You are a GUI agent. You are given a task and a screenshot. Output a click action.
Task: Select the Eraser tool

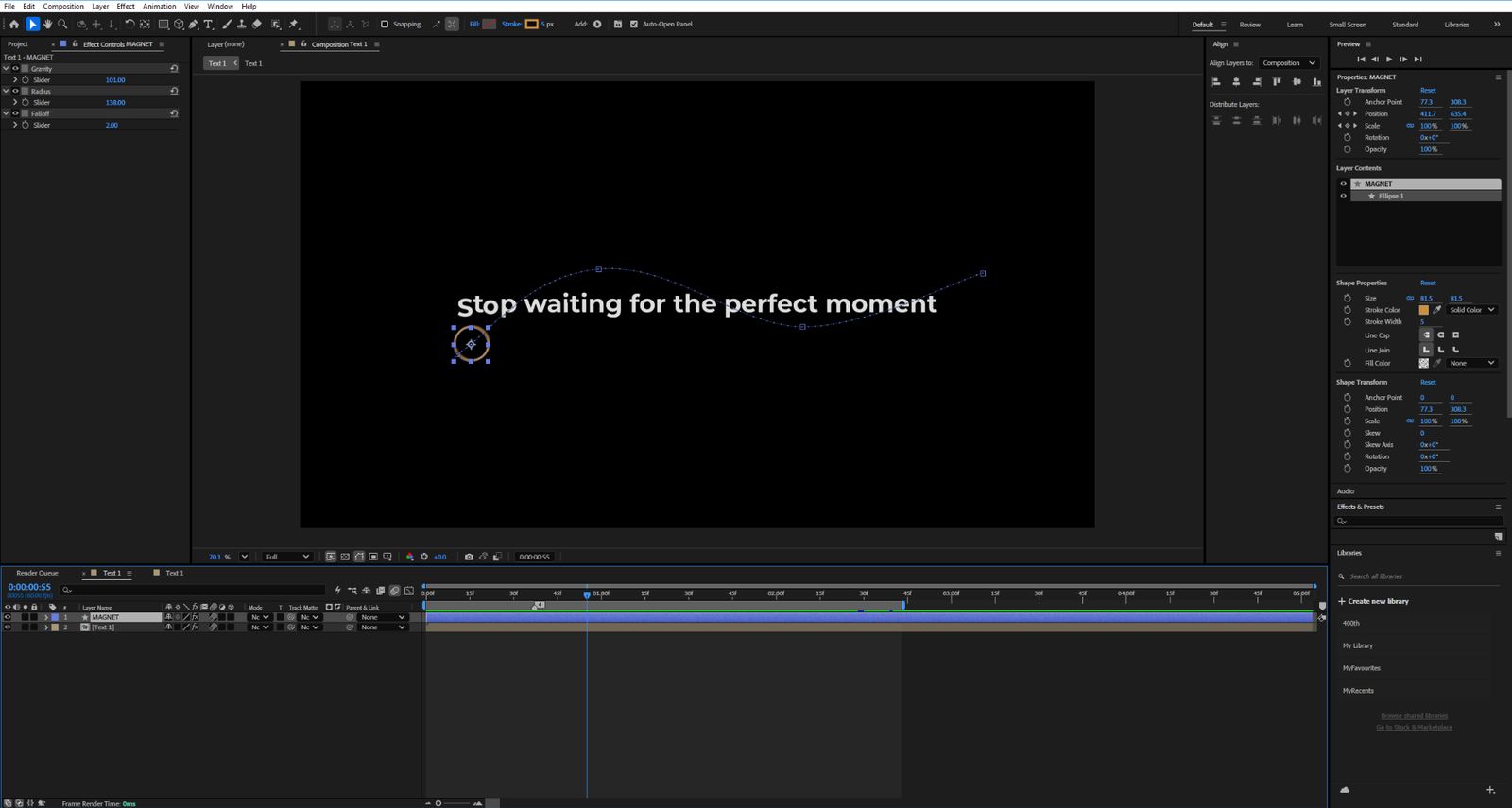click(257, 25)
